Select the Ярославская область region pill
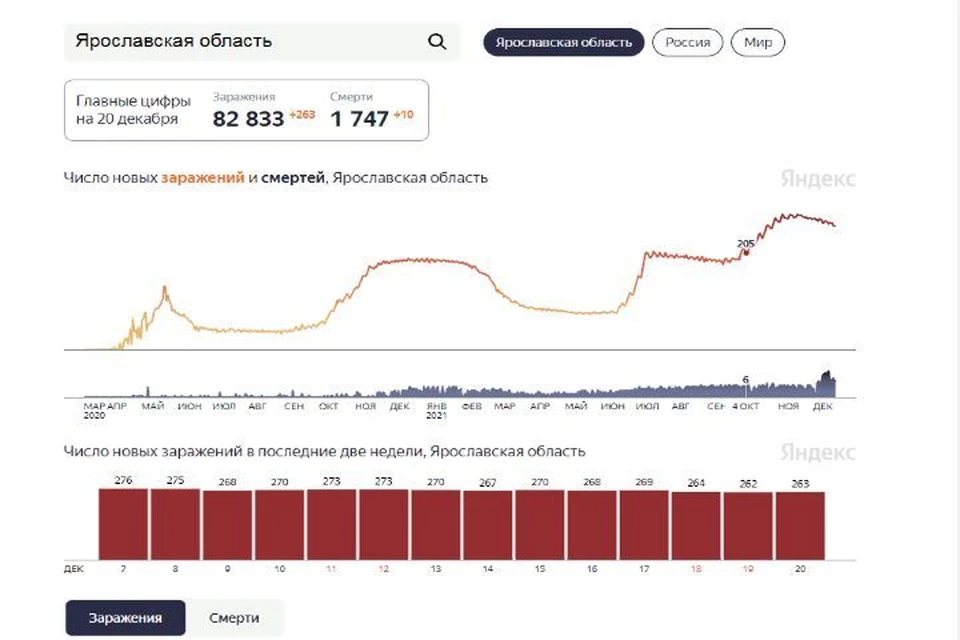960x640 pixels. [x=563, y=42]
